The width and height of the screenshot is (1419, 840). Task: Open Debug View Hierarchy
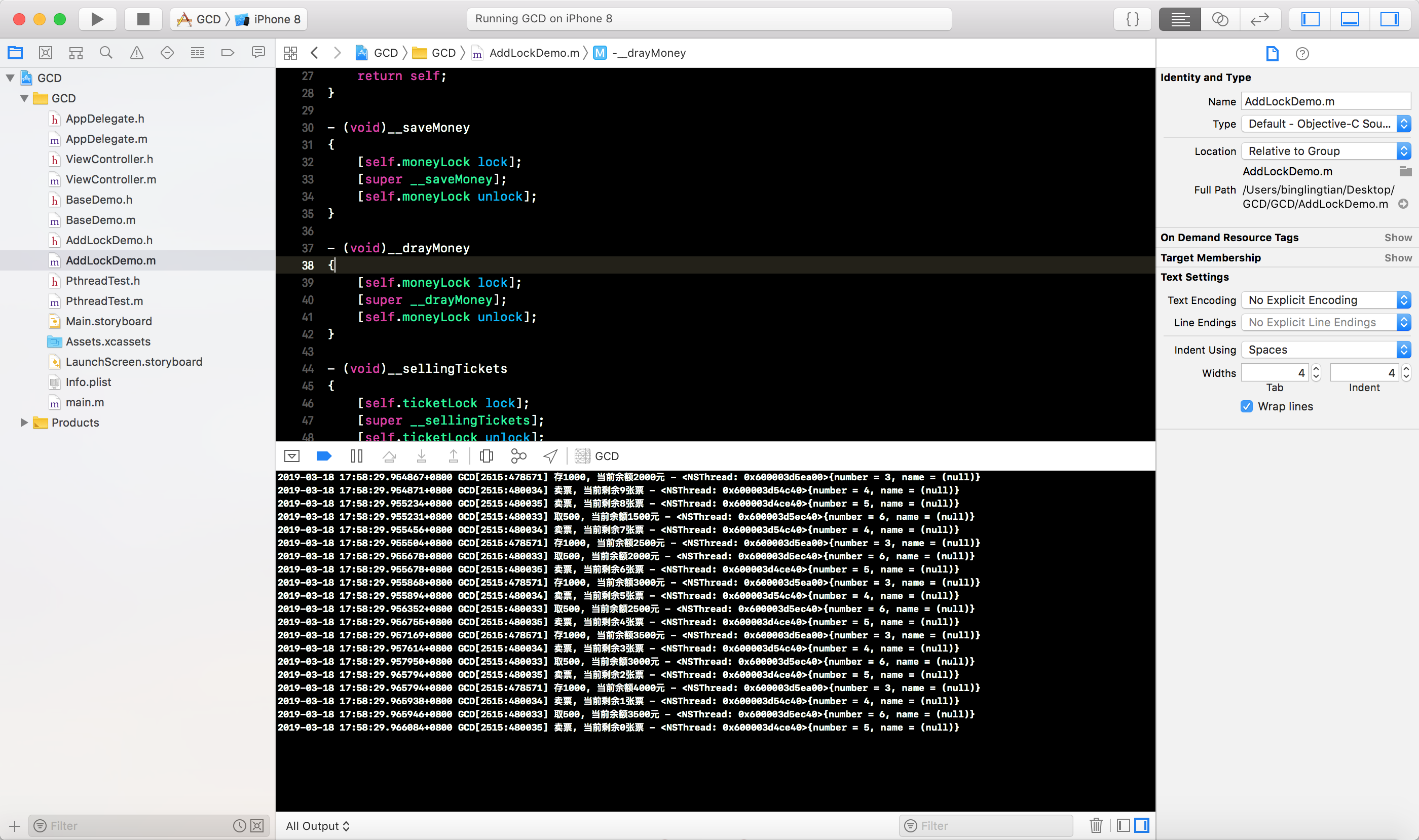(x=487, y=456)
